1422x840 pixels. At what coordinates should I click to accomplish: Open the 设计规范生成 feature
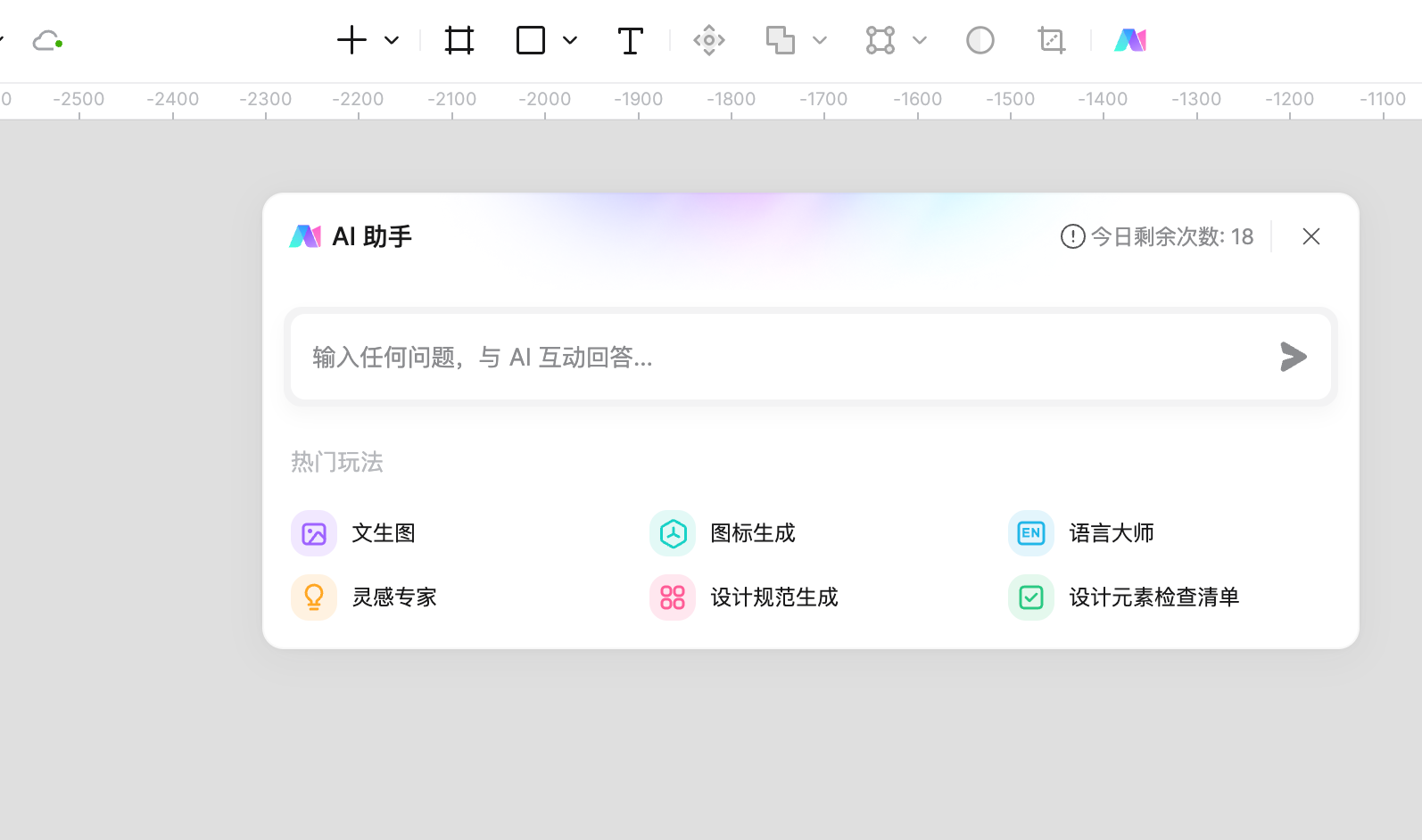[744, 597]
